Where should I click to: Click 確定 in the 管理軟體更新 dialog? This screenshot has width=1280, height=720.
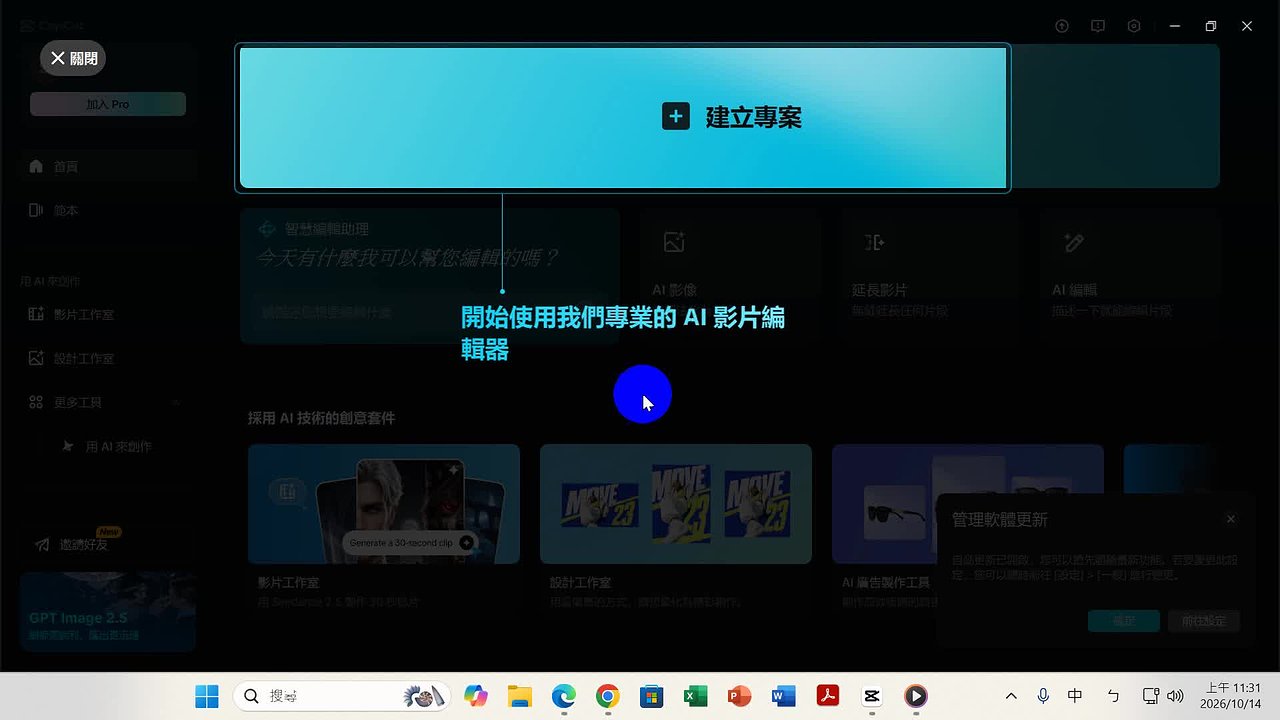pos(1124,621)
